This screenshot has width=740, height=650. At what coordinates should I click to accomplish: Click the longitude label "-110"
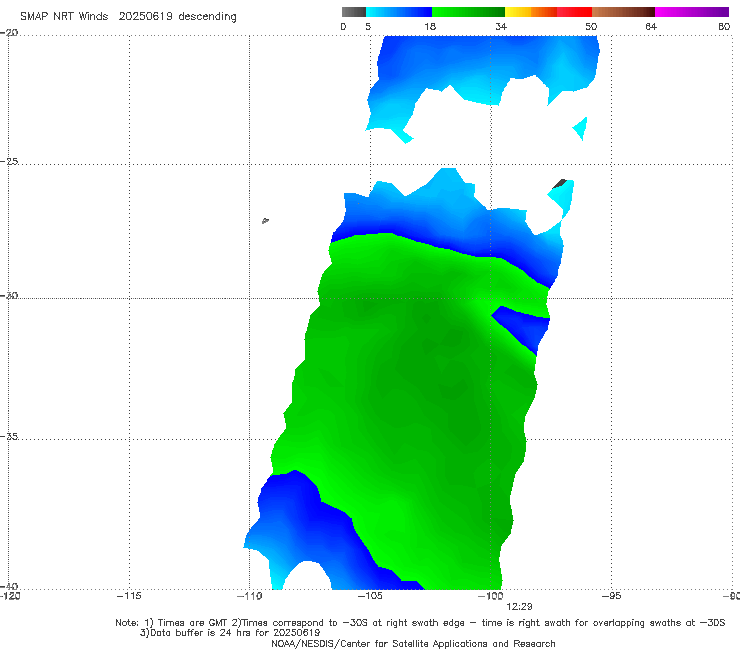point(249,596)
